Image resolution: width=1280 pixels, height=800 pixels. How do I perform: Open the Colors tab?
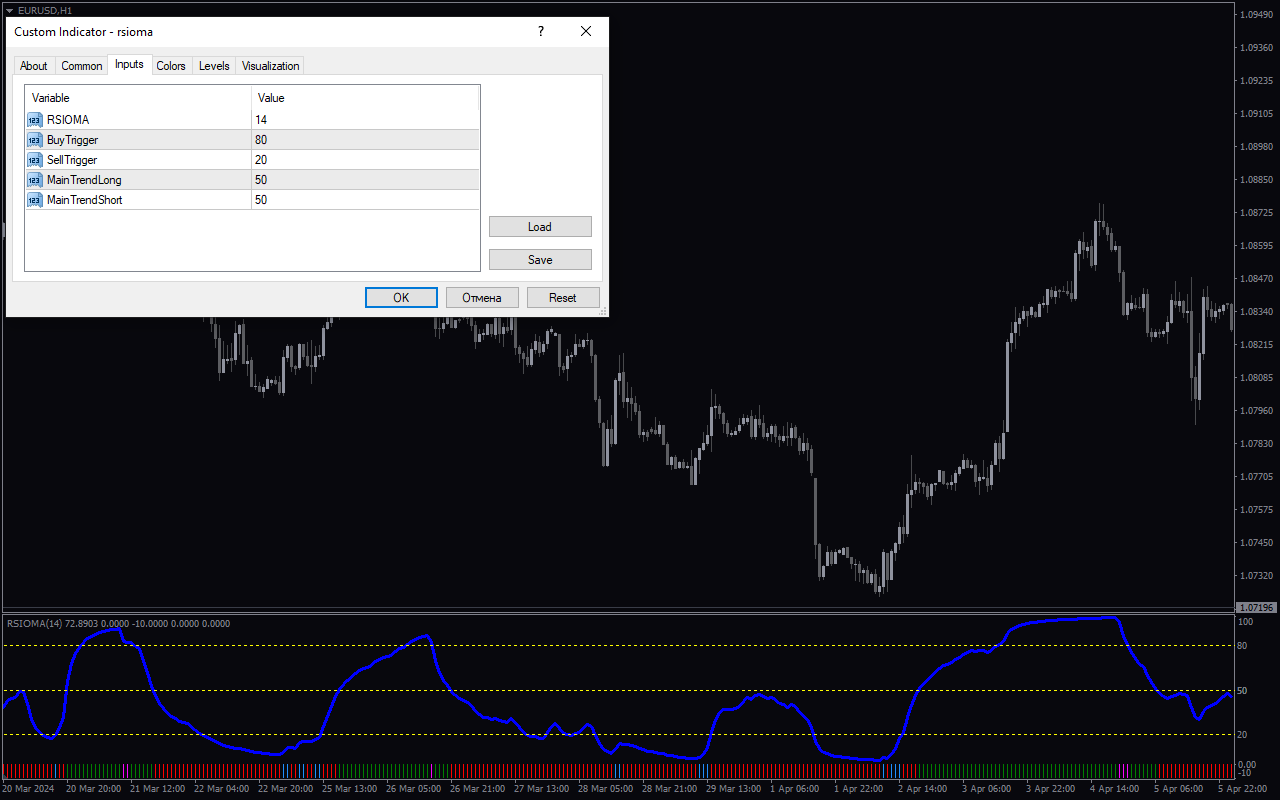point(171,66)
